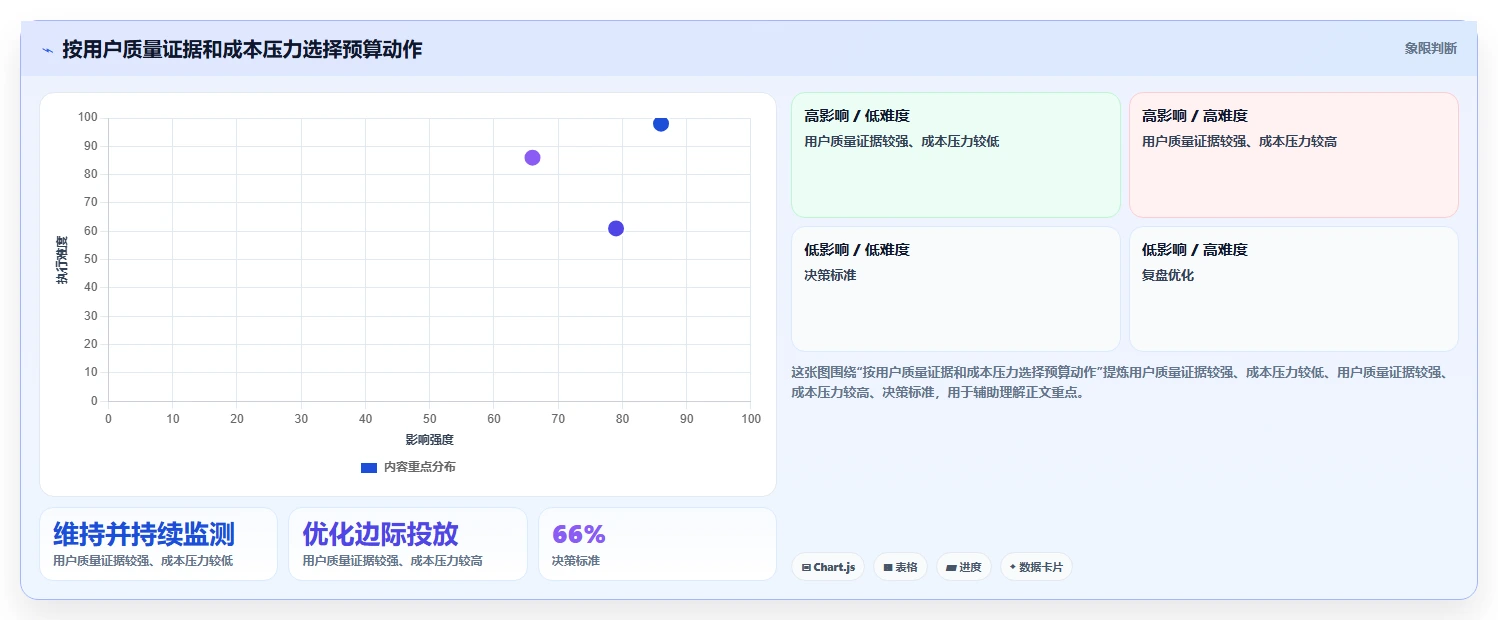Click 决策标准 text in 低影响 / 低难度 card
The width and height of the screenshot is (1498, 620).
tap(830, 275)
